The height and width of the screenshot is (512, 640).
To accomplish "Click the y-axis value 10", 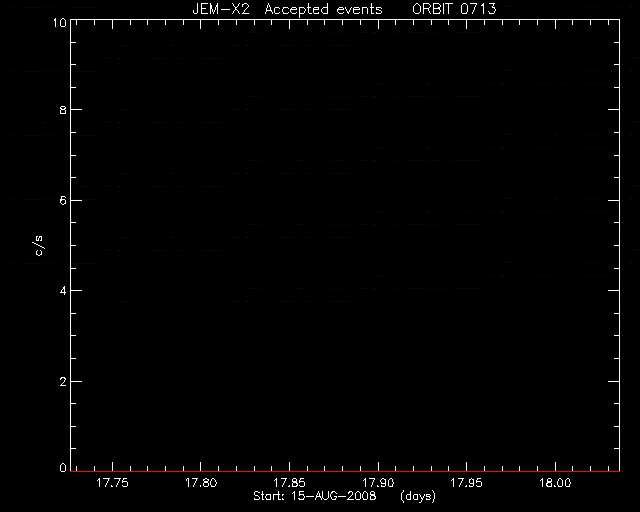I will (60, 22).
